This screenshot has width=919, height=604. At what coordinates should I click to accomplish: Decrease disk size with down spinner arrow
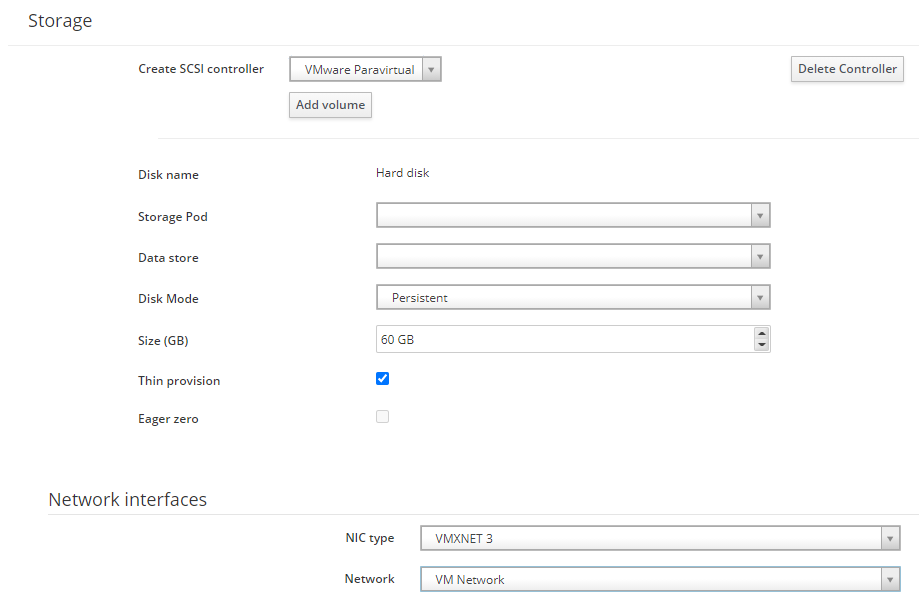coord(761,345)
